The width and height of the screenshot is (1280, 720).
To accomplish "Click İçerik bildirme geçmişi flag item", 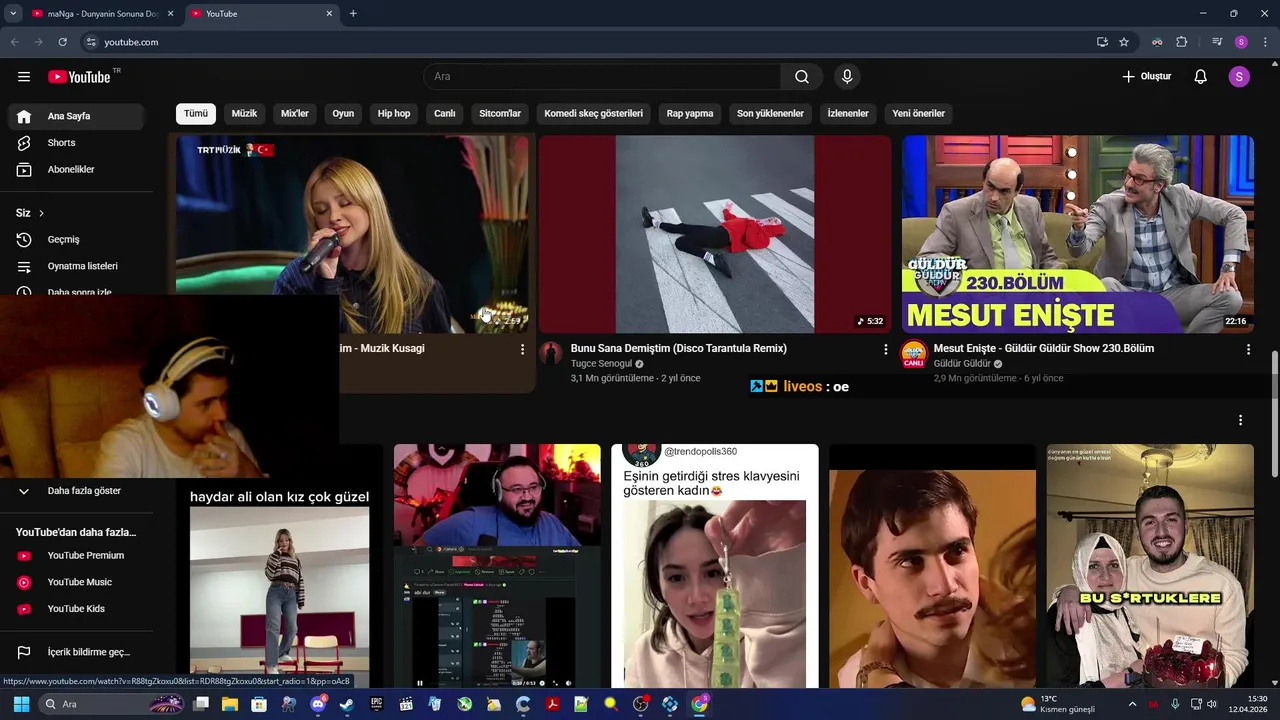I will tap(76, 652).
